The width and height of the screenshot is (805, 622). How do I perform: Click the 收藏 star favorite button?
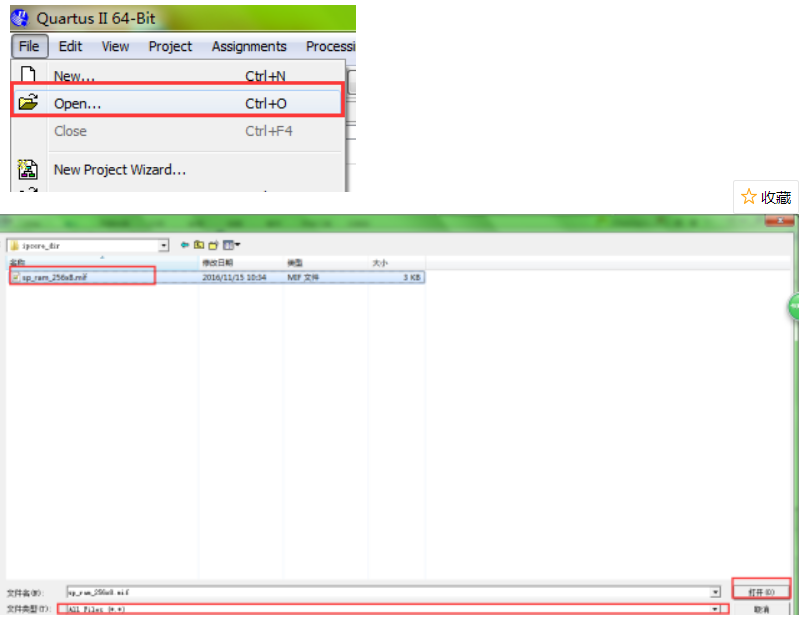pos(765,197)
